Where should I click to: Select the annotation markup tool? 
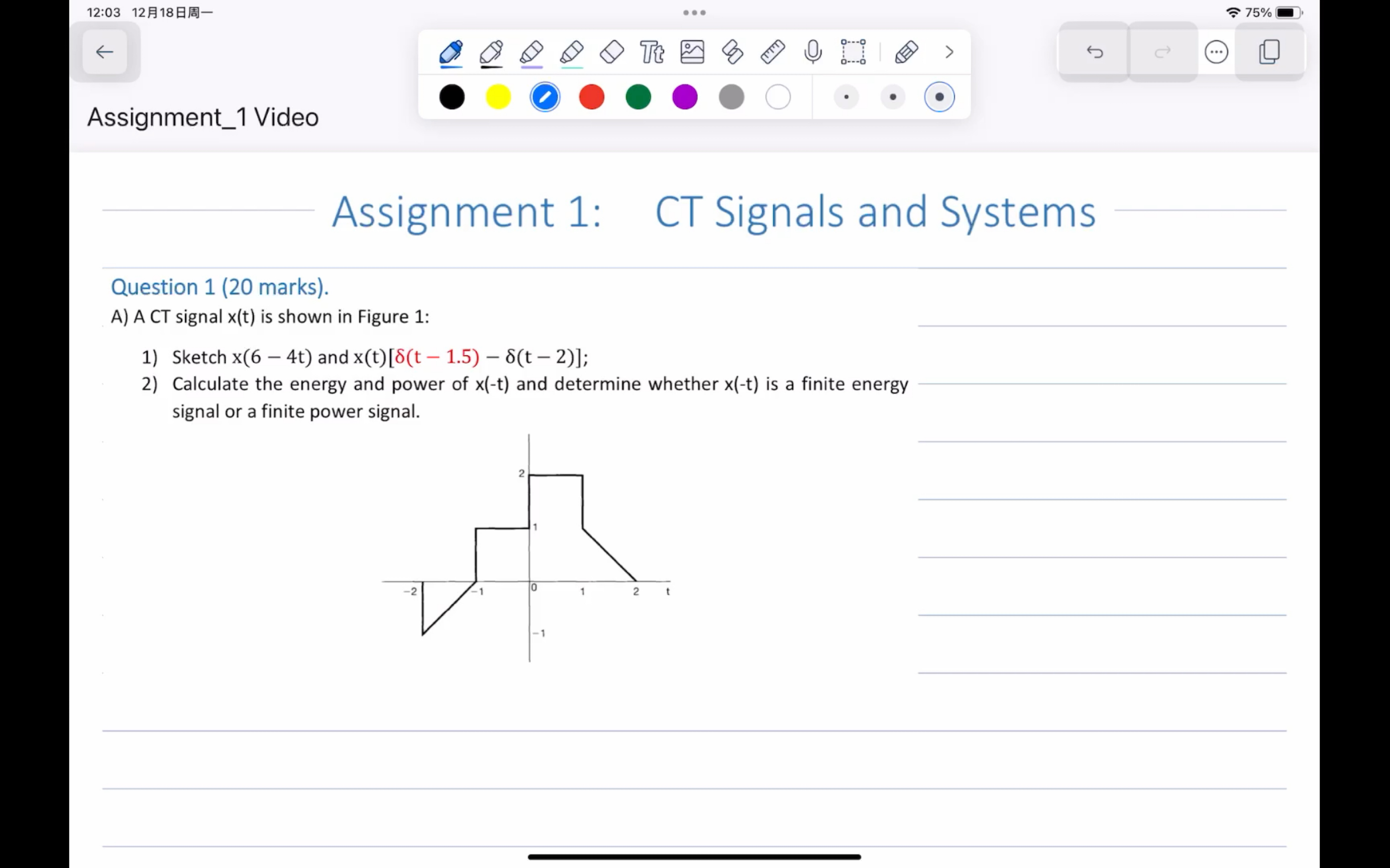point(905,52)
